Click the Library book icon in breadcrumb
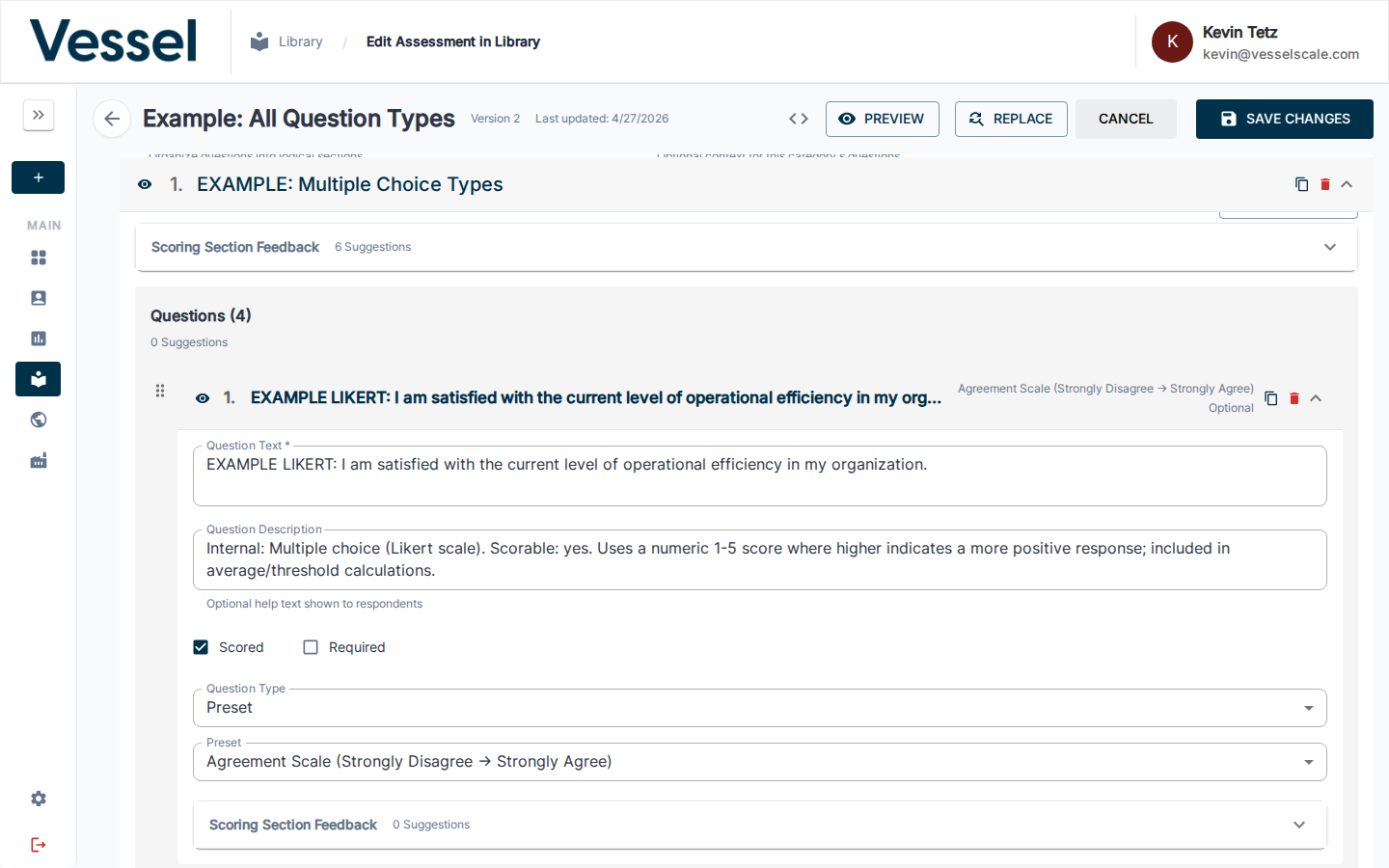Viewport: 1389px width, 868px height. (x=259, y=41)
